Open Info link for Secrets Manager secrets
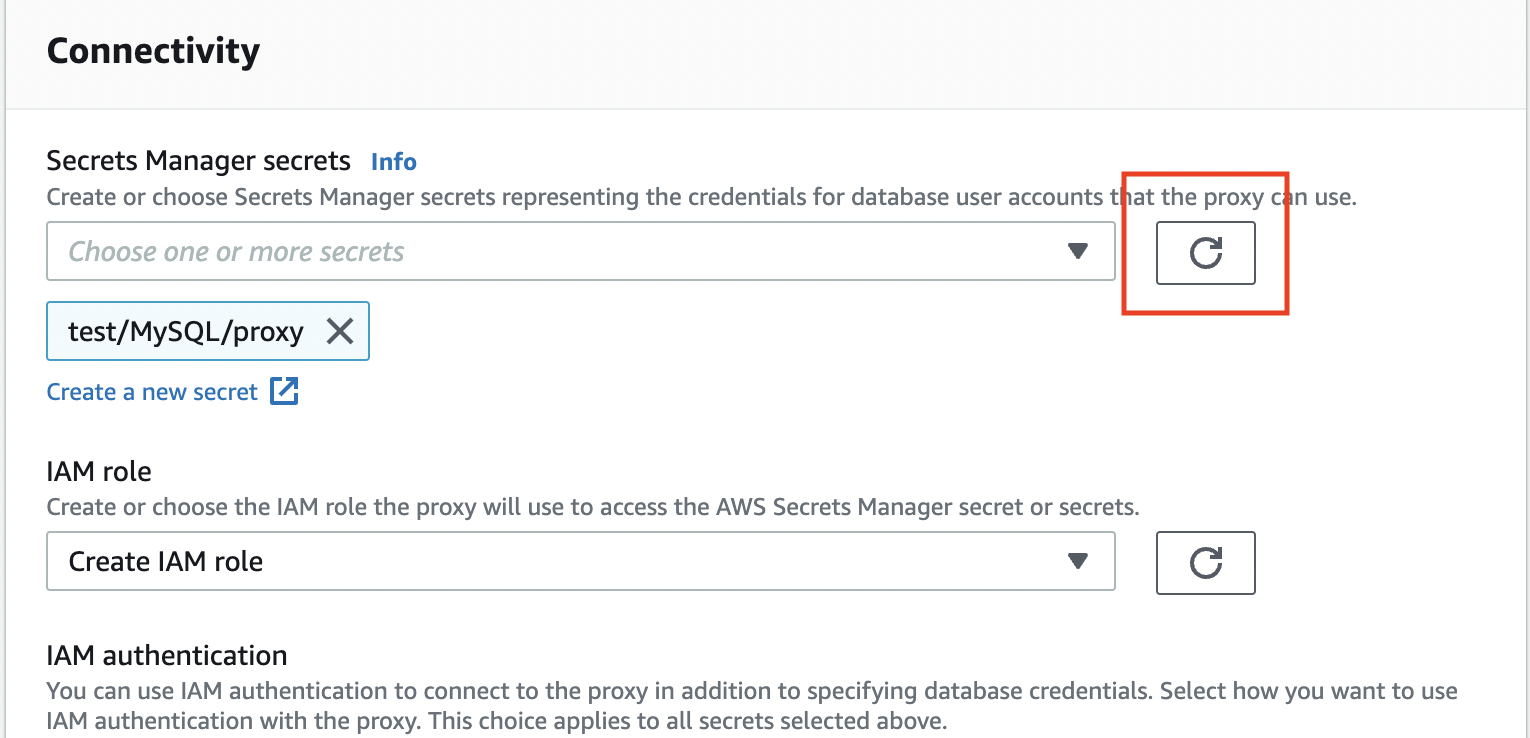1530x738 pixels. tap(393, 162)
